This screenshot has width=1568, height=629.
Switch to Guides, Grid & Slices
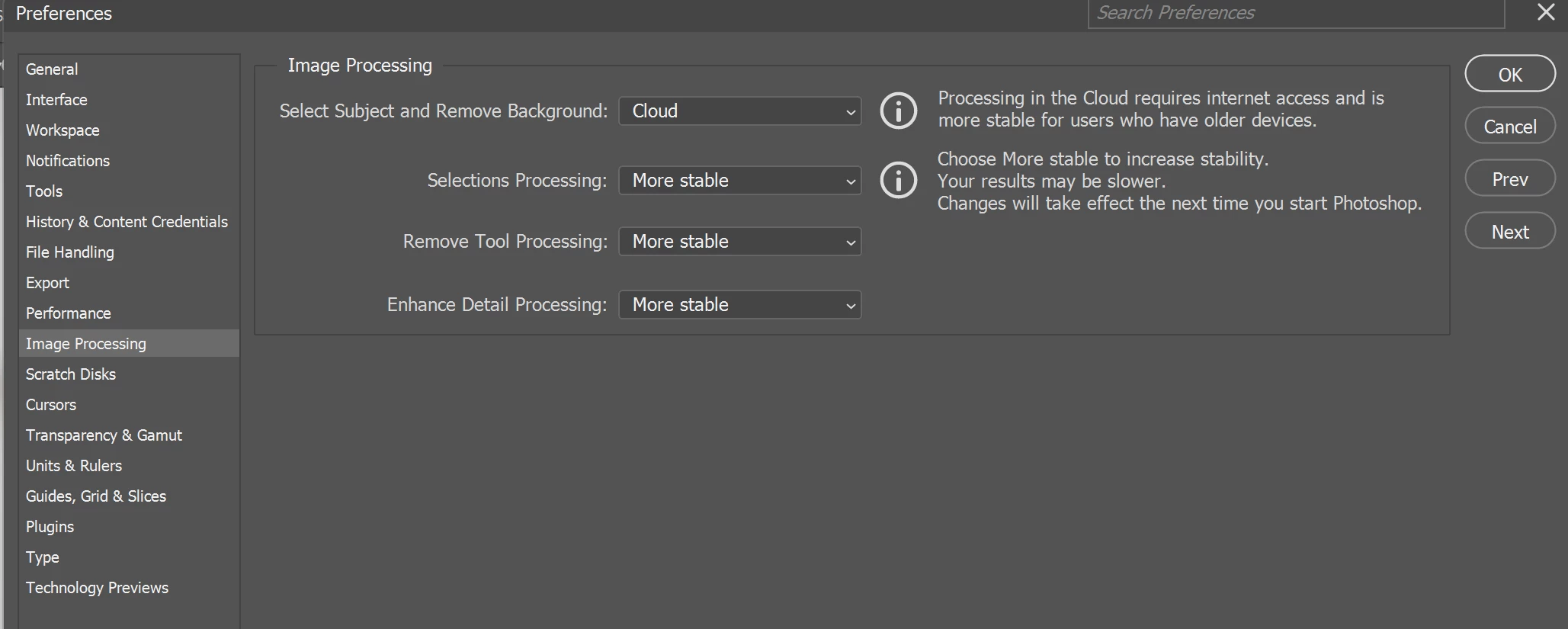point(96,496)
